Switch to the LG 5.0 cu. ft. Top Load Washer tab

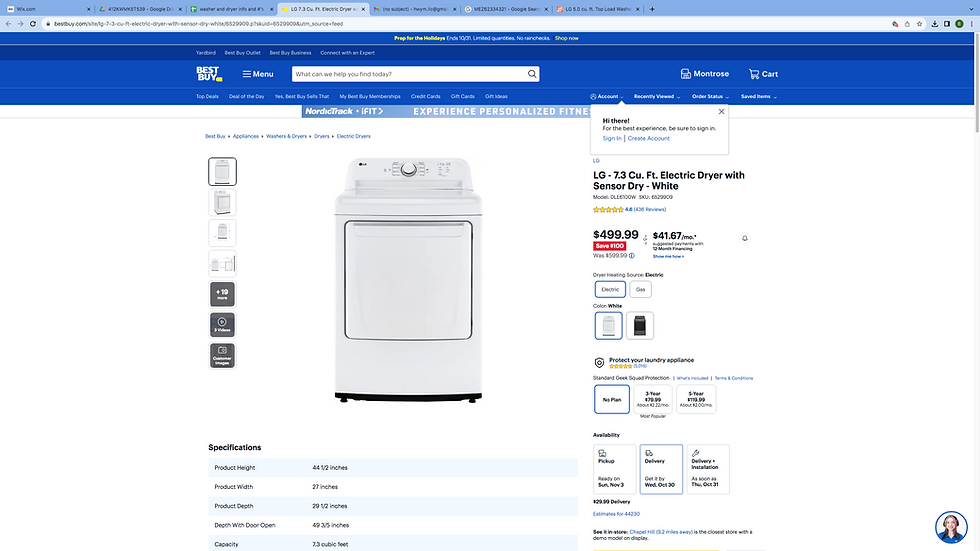[x=598, y=9]
